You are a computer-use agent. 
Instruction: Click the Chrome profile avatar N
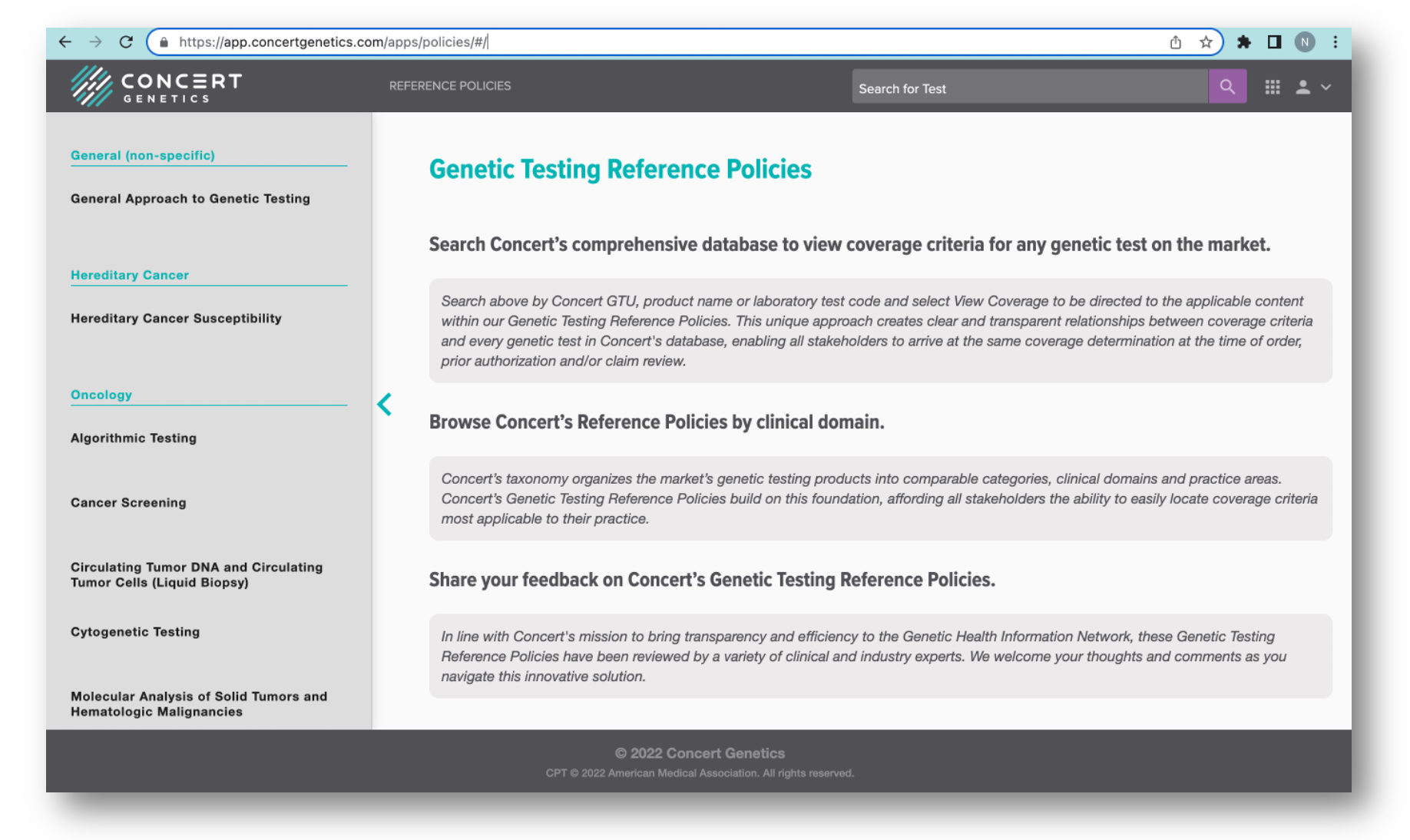1304,42
